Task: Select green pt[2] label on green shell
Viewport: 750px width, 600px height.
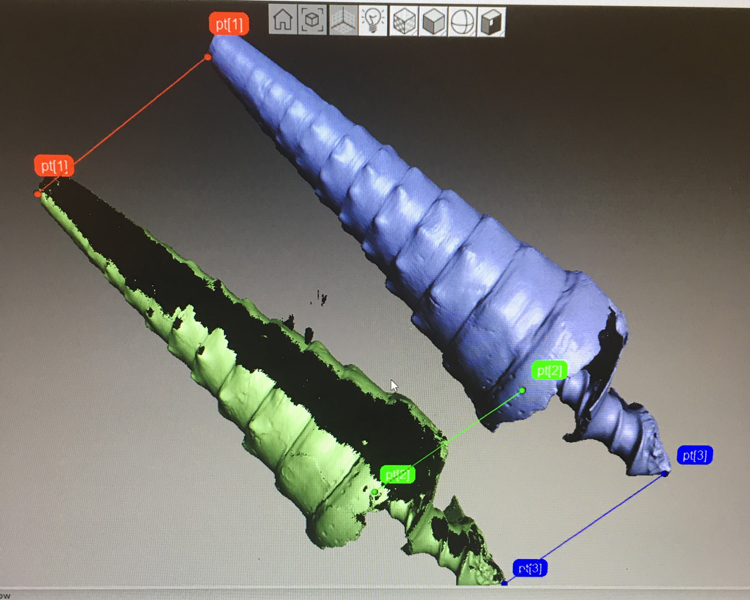Action: [x=398, y=474]
